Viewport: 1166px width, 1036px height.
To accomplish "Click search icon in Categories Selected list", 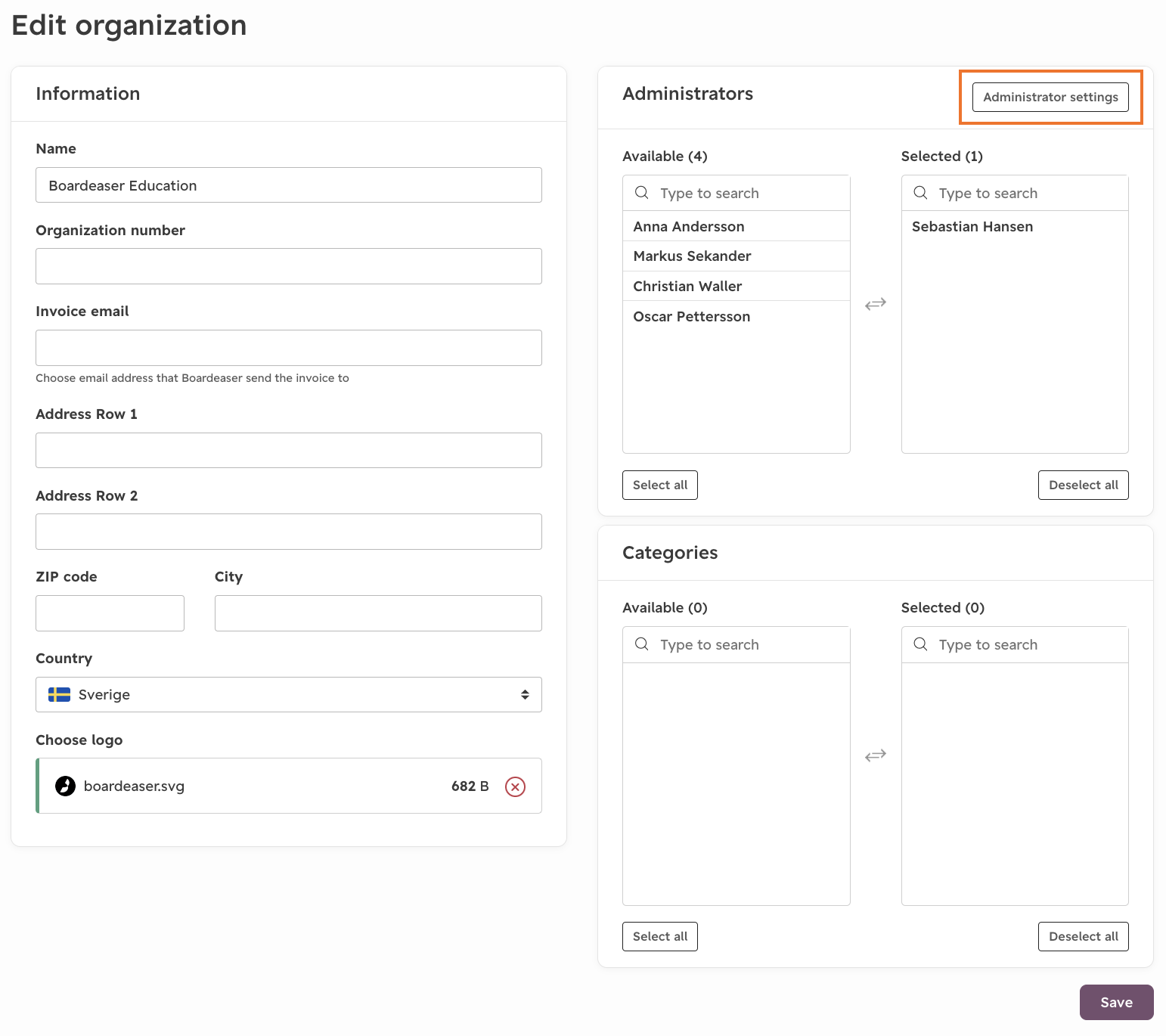I will click(920, 644).
